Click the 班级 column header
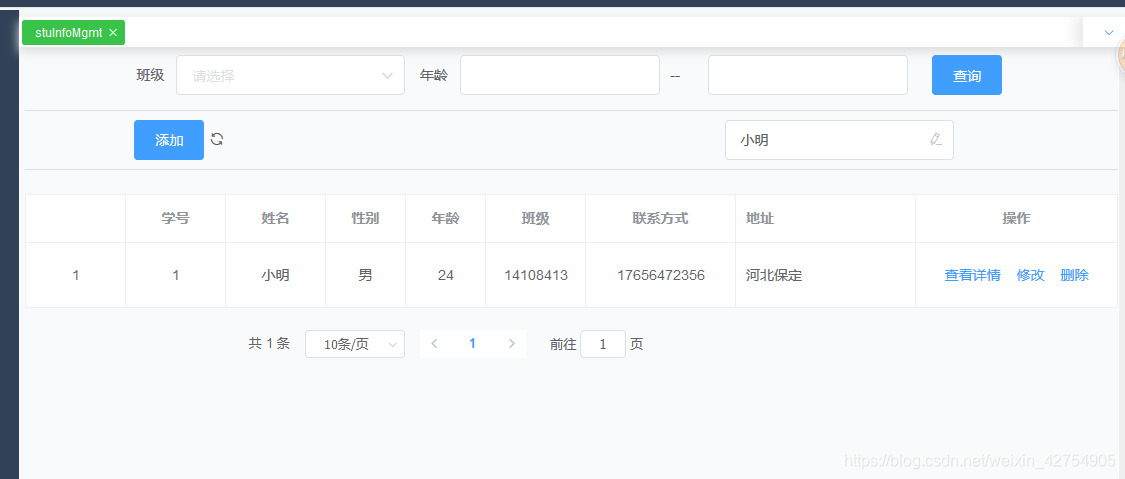Image resolution: width=1125 pixels, height=479 pixels. 535,219
